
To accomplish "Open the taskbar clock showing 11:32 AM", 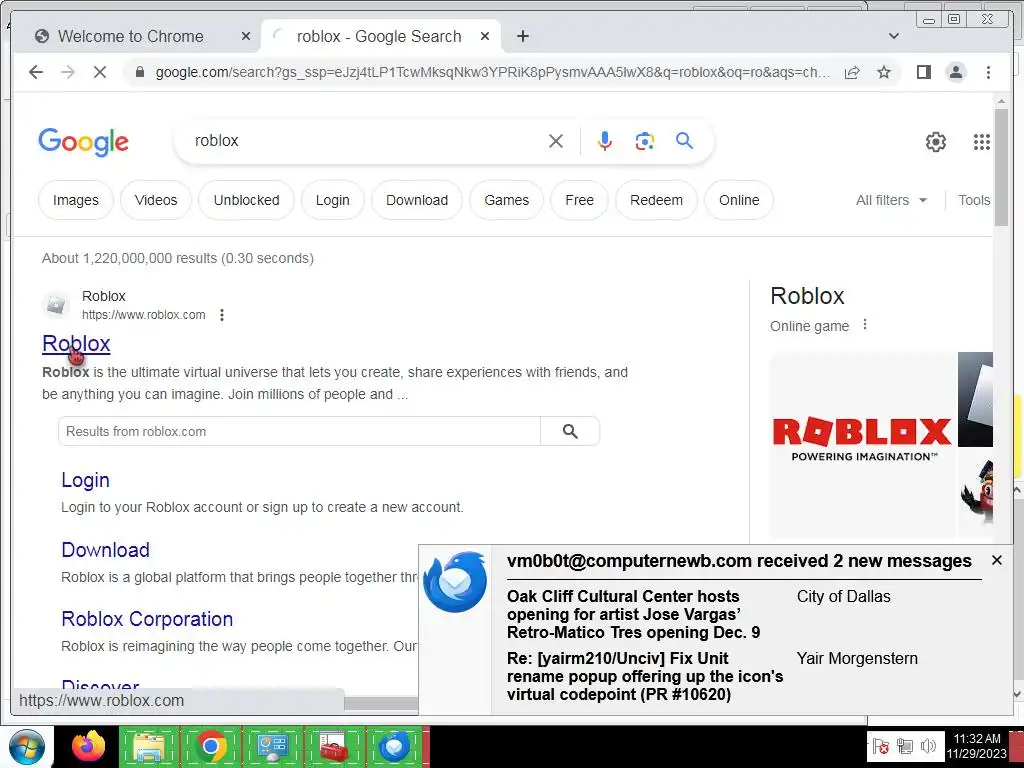I will tap(976, 746).
